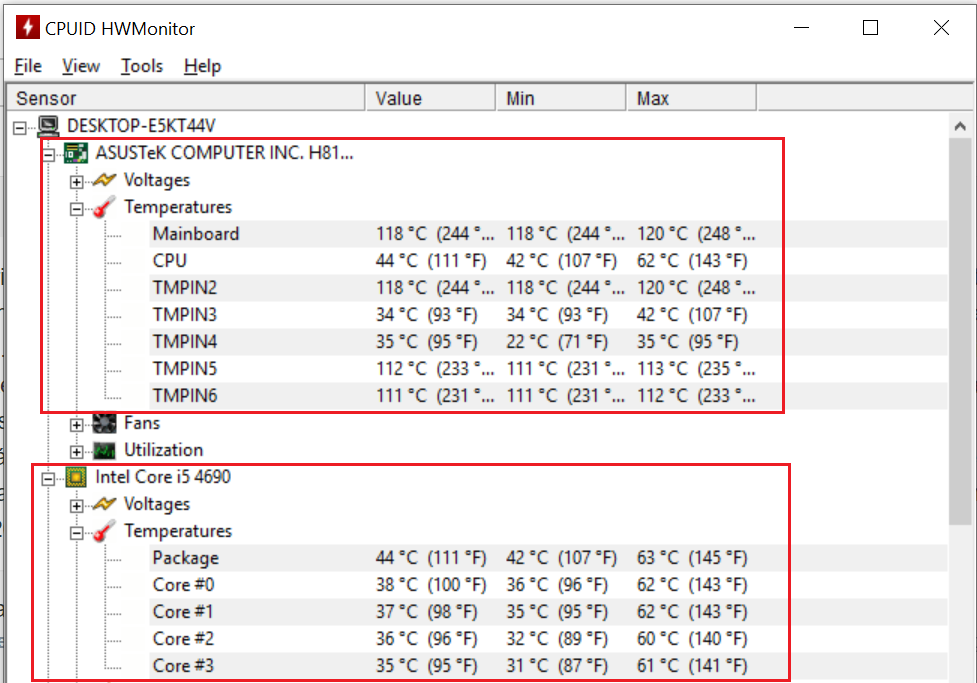Collapse the Intel Core i5 4690 node

pos(48,479)
